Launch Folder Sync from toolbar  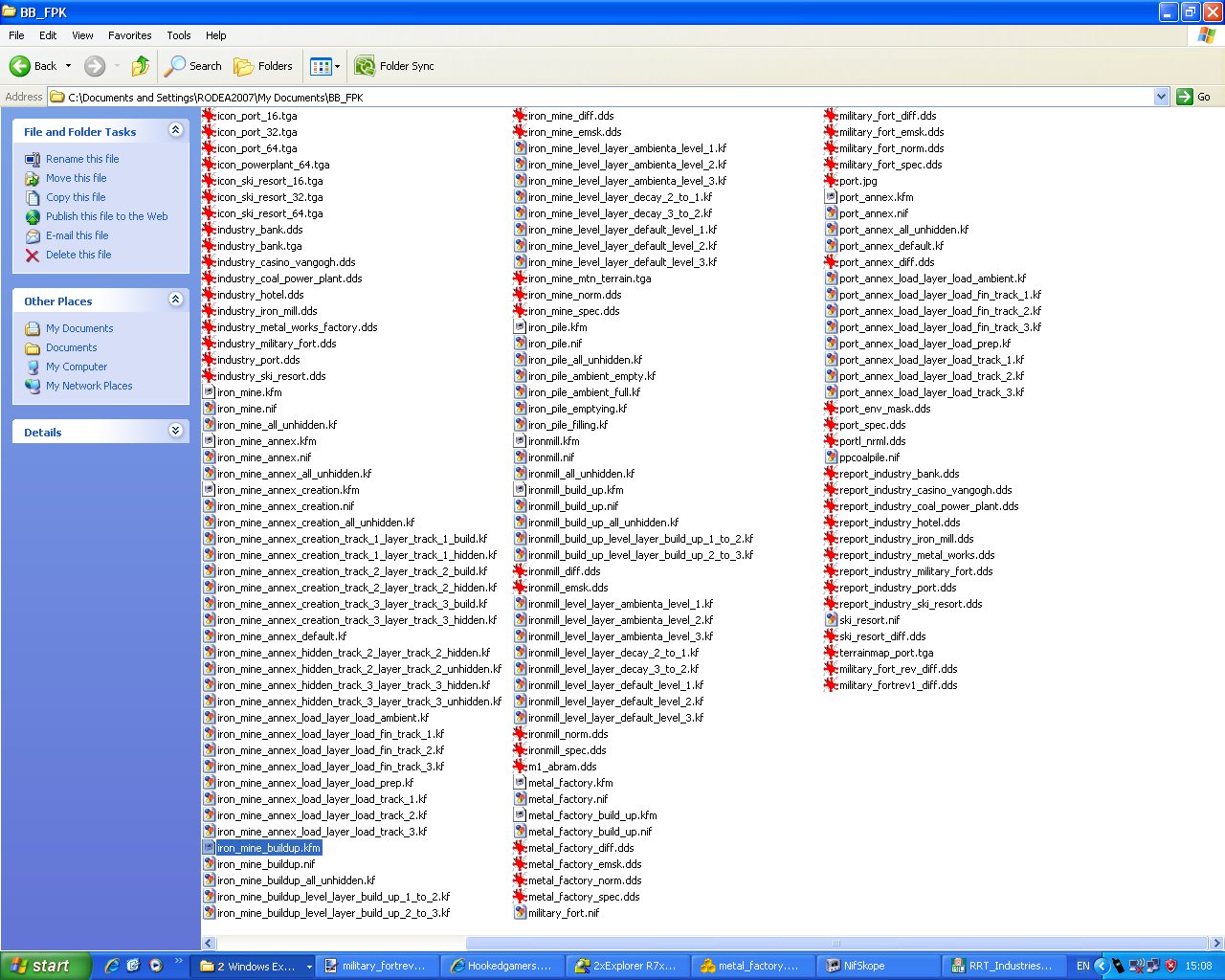394,66
